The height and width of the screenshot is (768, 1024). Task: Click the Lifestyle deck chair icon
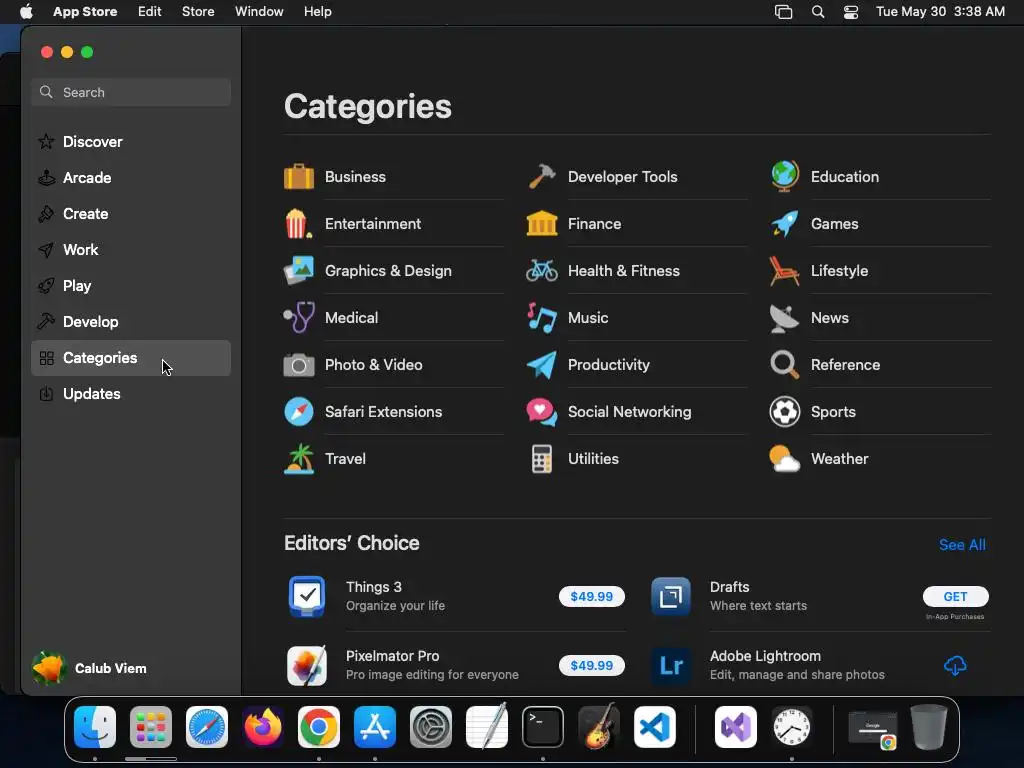[784, 270]
